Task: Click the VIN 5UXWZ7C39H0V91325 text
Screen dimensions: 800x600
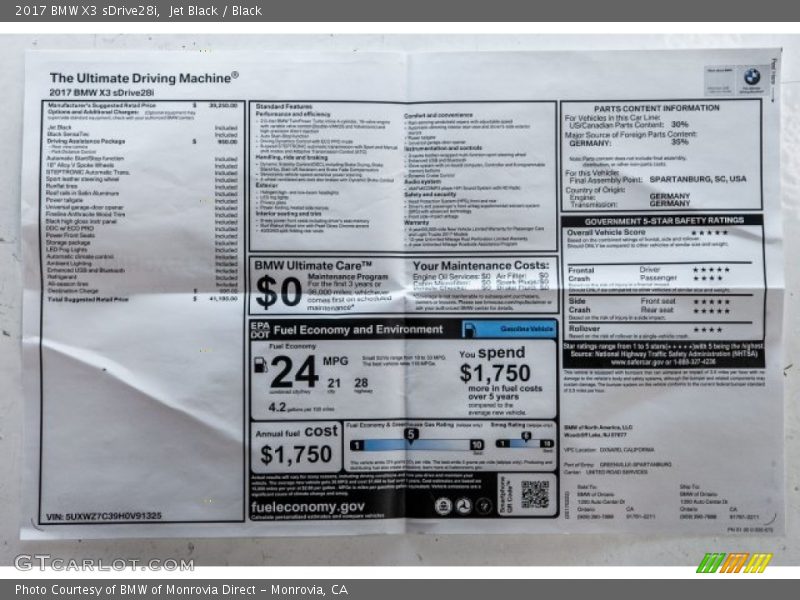Action: tap(104, 516)
